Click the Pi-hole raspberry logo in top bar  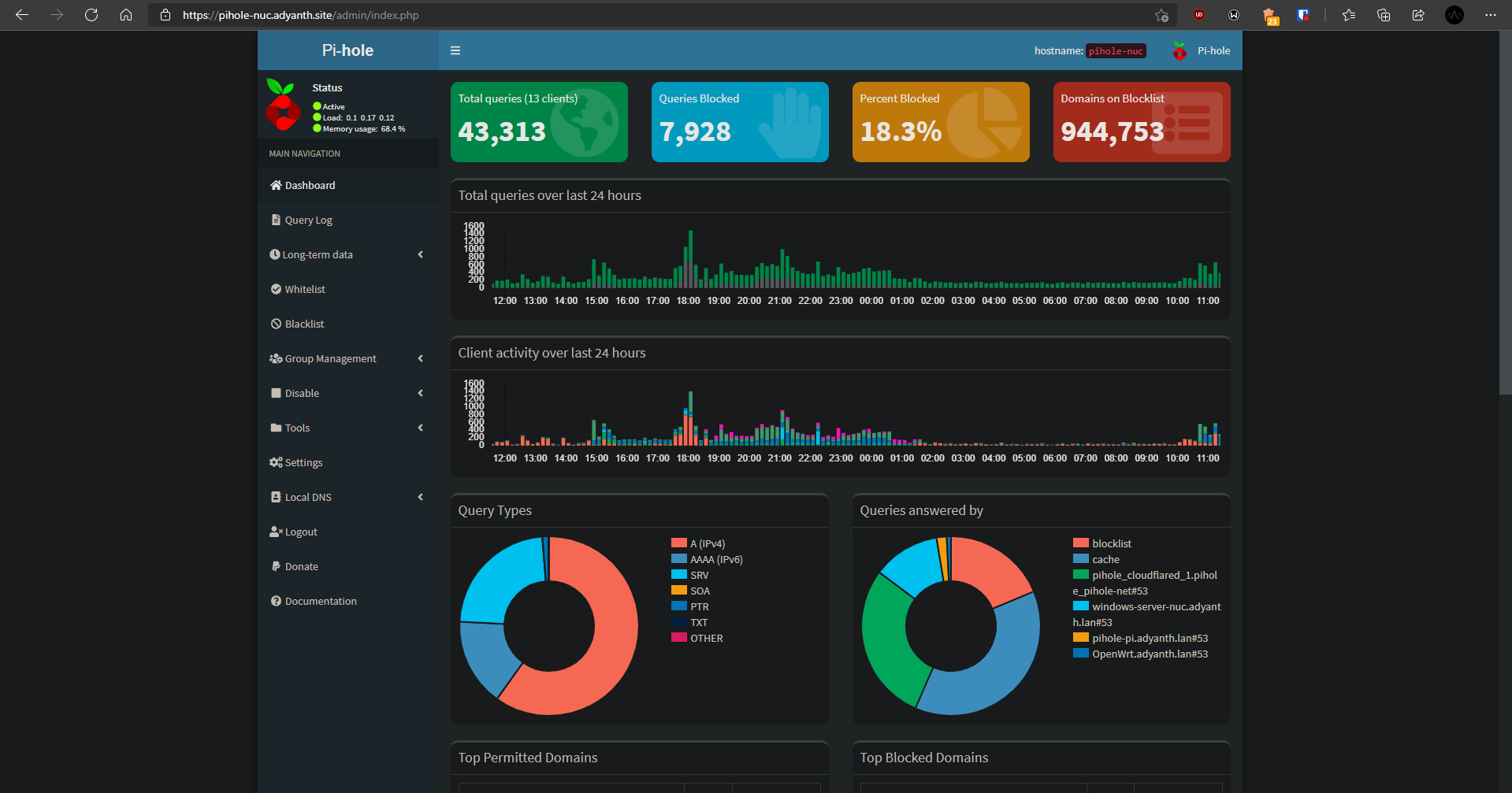1179,51
